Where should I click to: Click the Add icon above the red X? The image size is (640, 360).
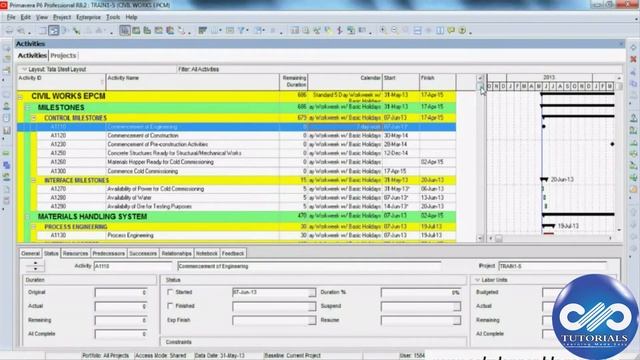[x=633, y=48]
